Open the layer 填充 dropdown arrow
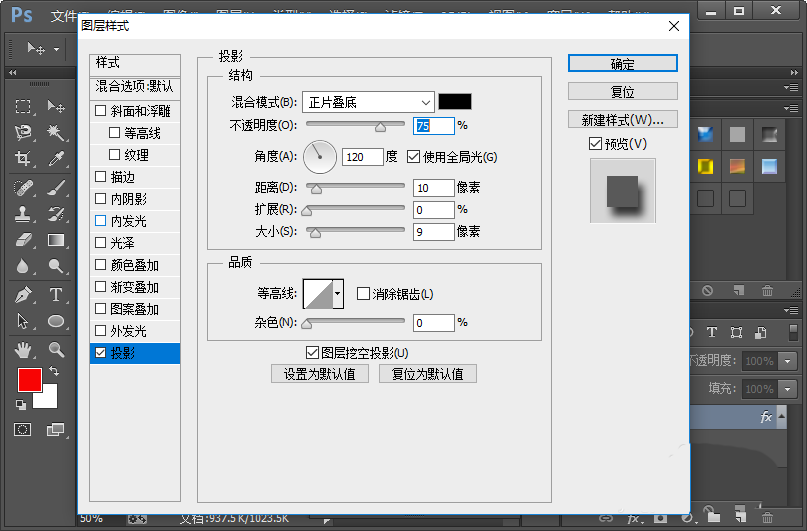 click(787, 388)
